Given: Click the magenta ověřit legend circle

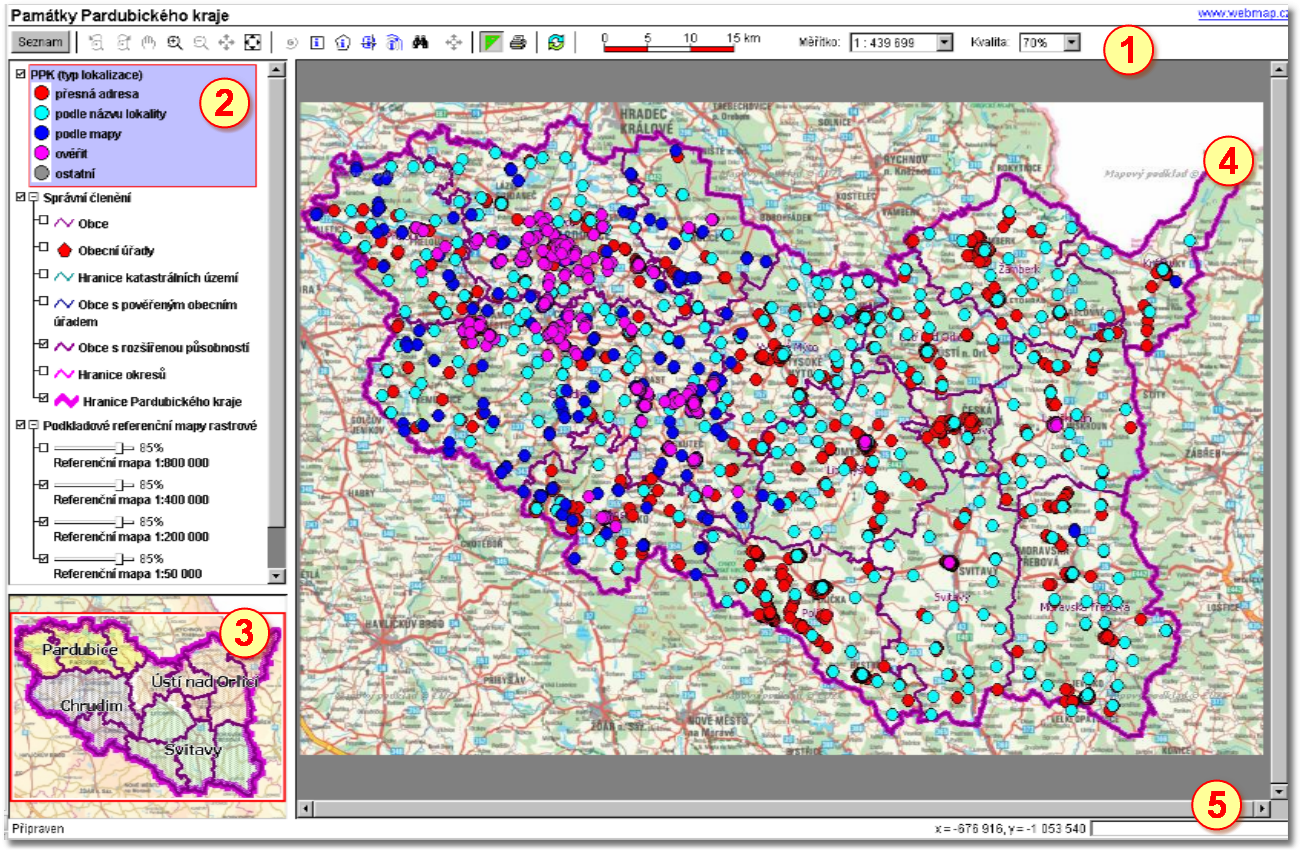Looking at the screenshot, I should pos(41,155).
